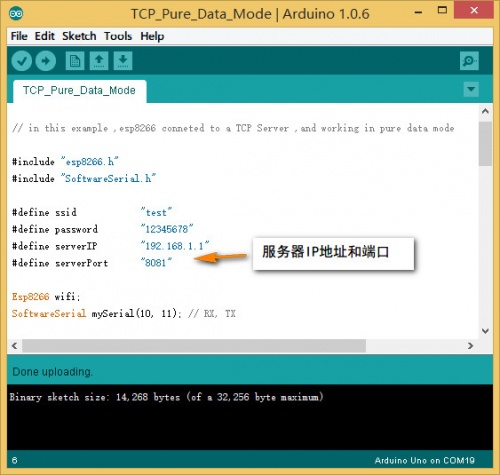Click the "// RX, TX" comment
This screenshot has width=500, height=475.
click(x=212, y=314)
